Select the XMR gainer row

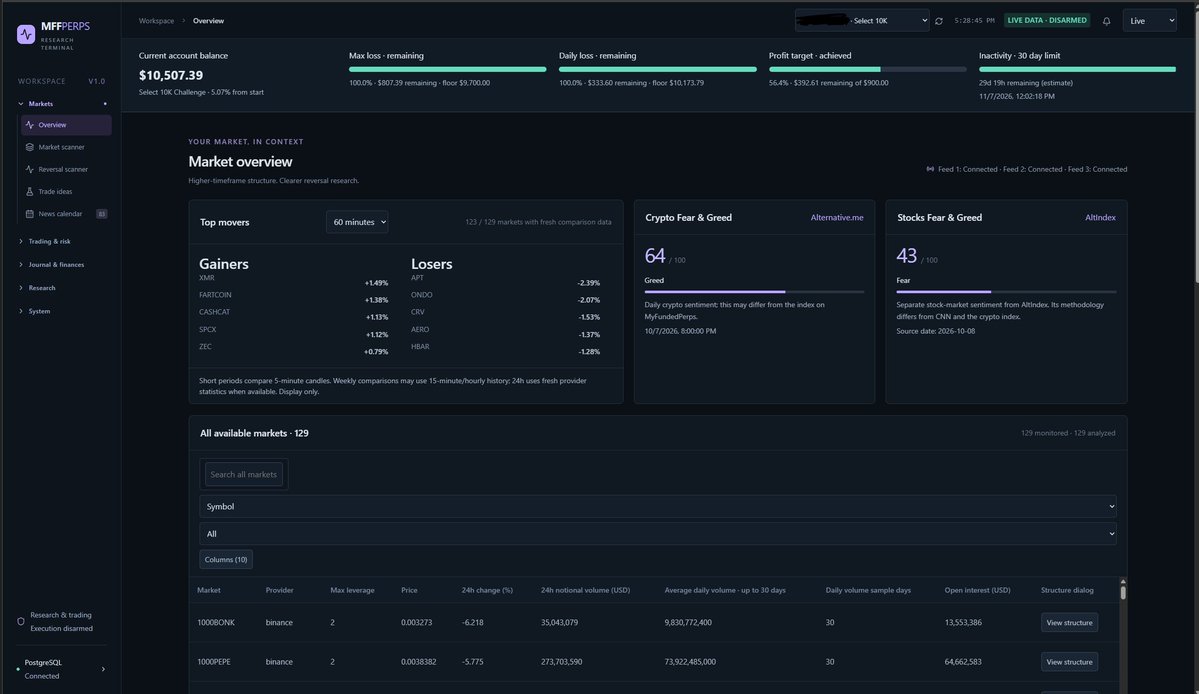tap(294, 280)
